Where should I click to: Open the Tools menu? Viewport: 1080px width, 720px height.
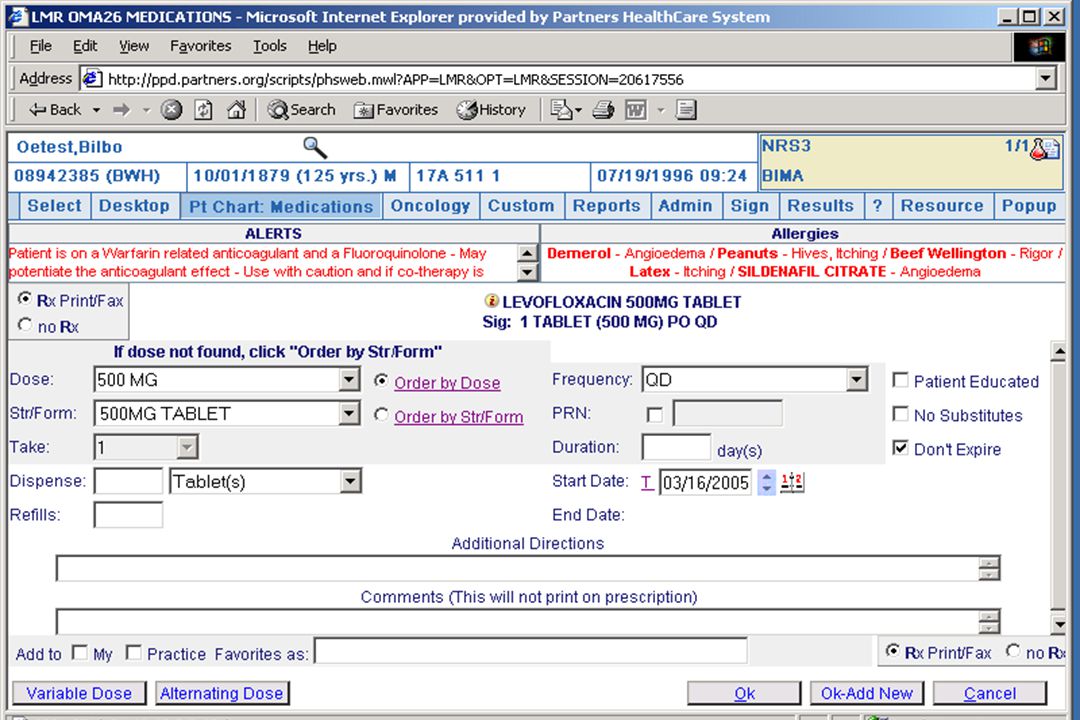pyautogui.click(x=269, y=46)
